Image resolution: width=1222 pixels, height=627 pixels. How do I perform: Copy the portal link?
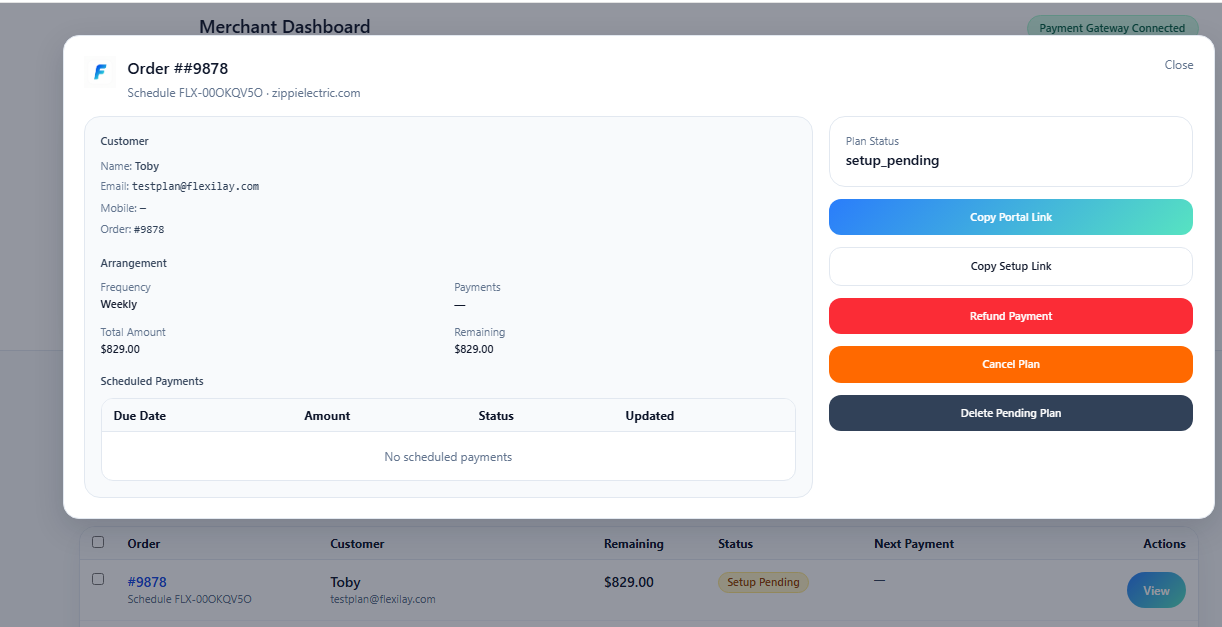(x=1010, y=217)
